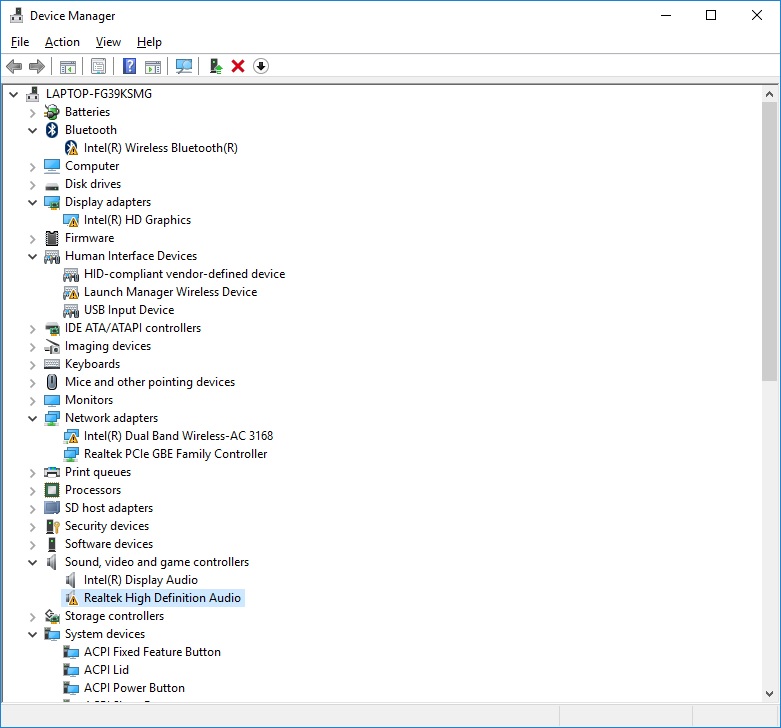
Task: Select ACPI Fixed Feature Button entry
Action: tap(152, 652)
